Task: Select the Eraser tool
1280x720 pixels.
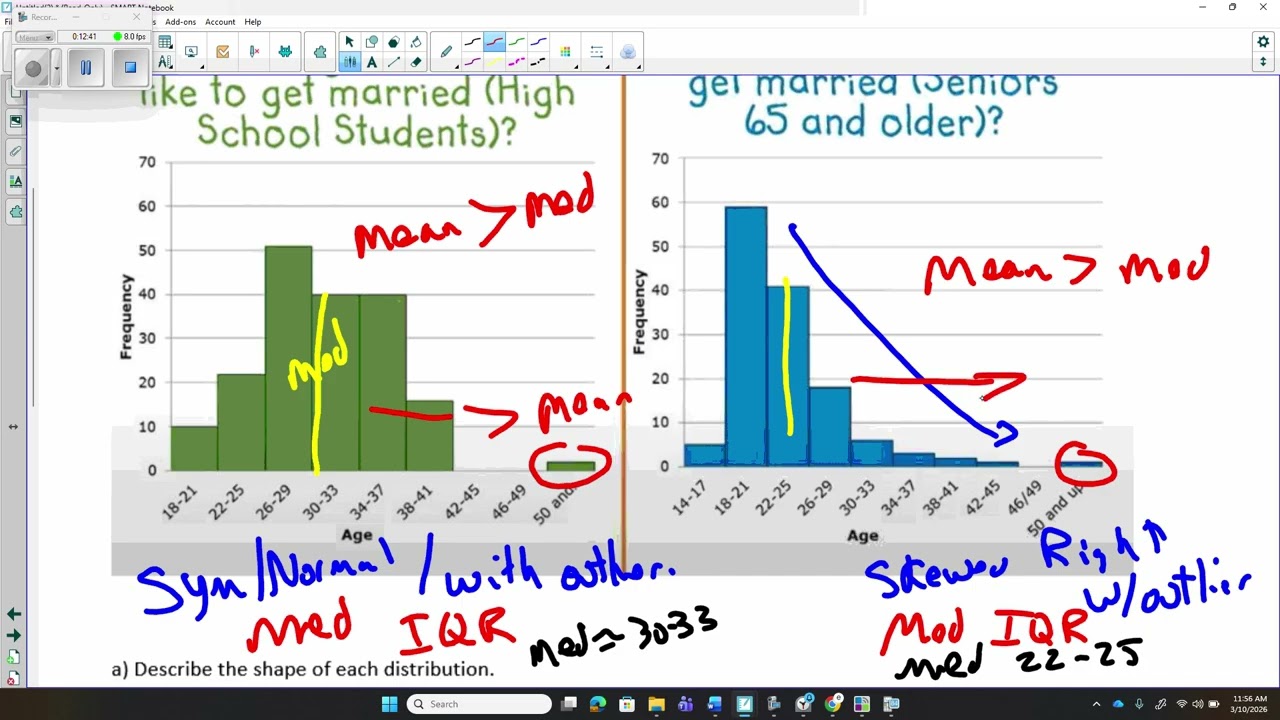Action: [415, 62]
